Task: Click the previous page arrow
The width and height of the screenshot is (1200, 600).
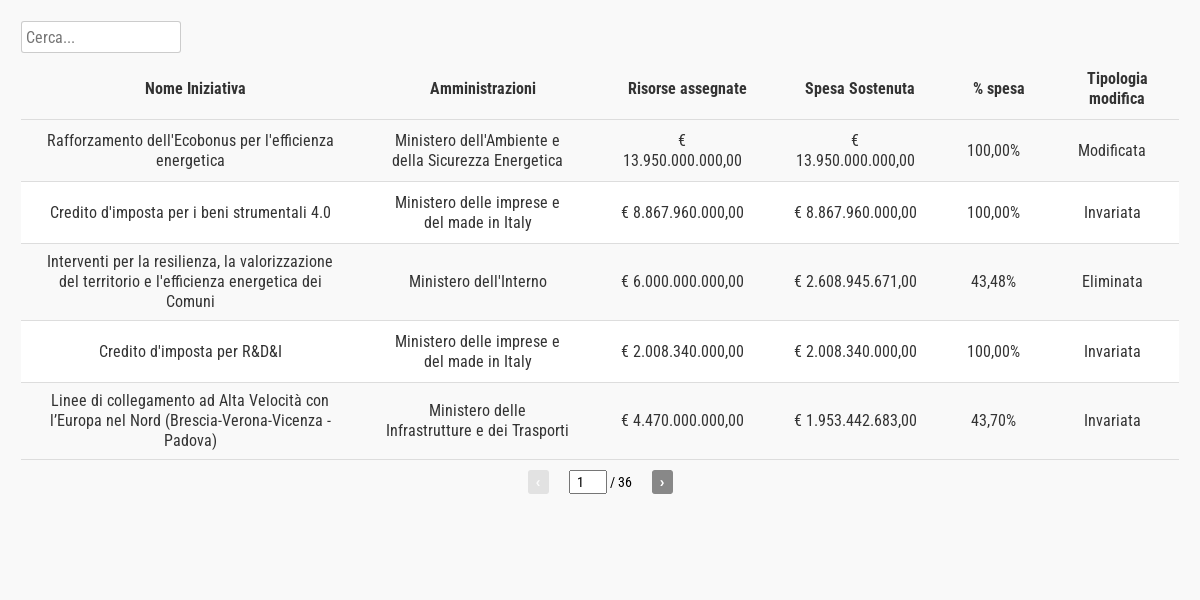Action: tap(538, 482)
